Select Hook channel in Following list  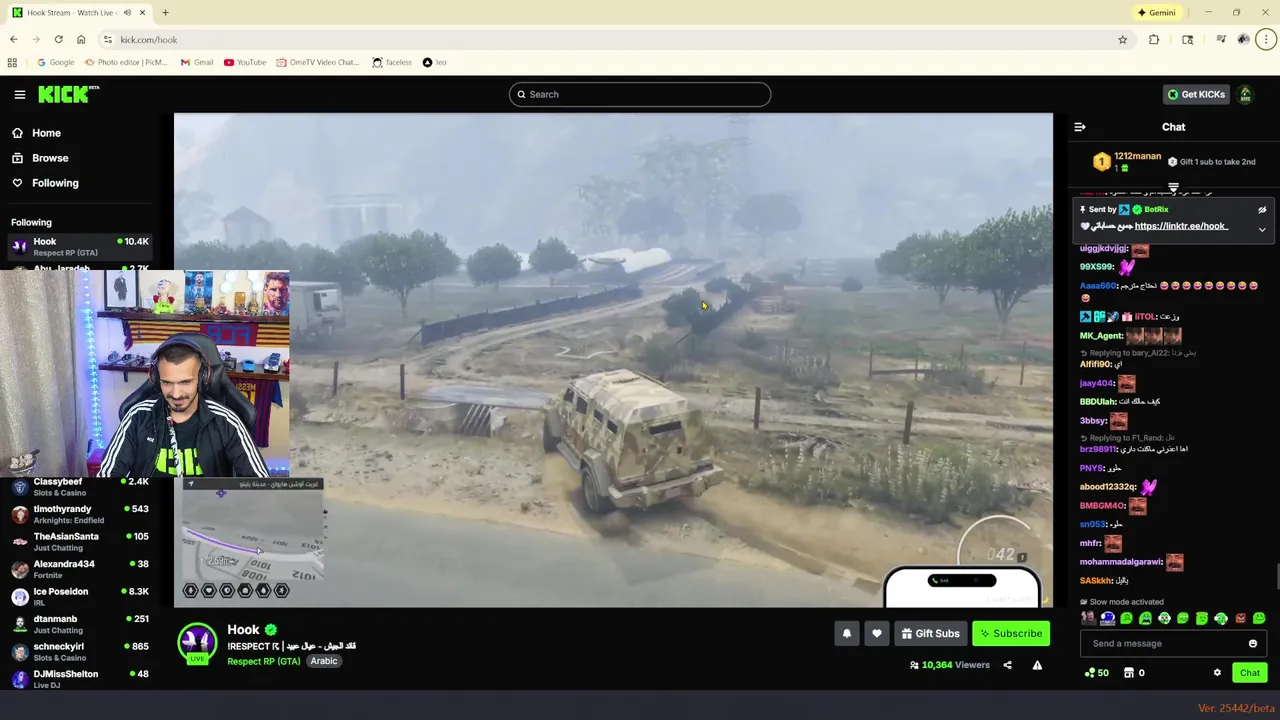[80, 246]
